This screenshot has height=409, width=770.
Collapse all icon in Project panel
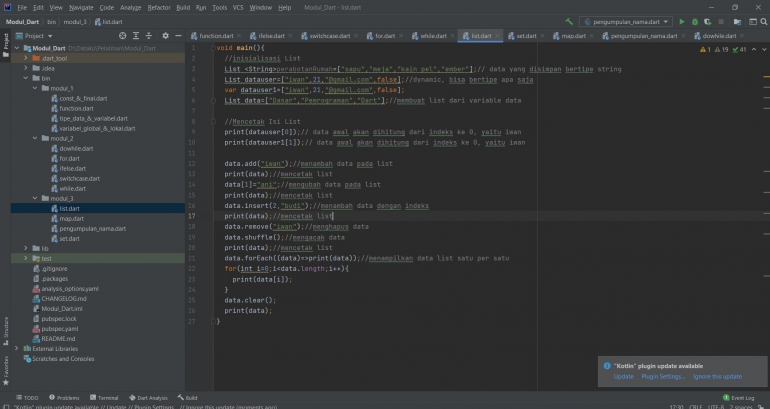click(149, 36)
